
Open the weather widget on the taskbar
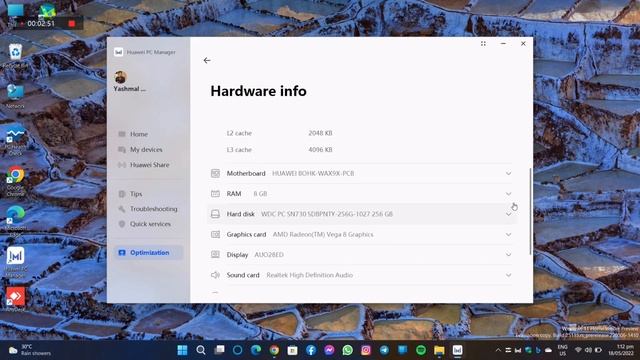pyautogui.click(x=30, y=350)
